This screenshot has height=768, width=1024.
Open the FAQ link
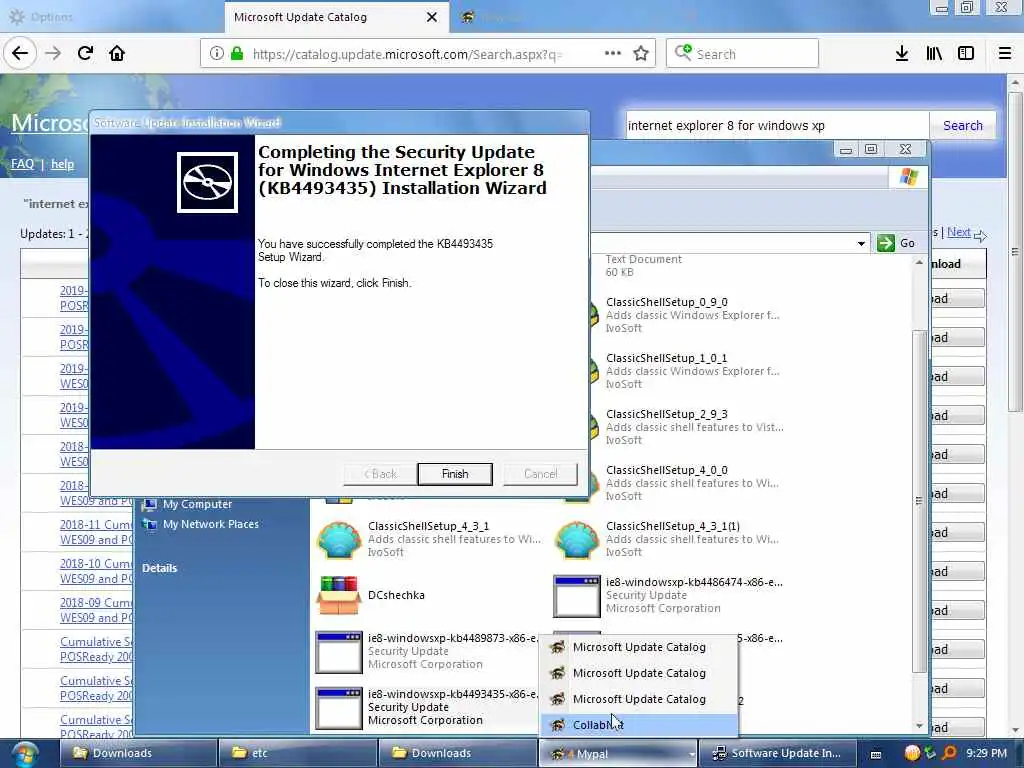22,164
